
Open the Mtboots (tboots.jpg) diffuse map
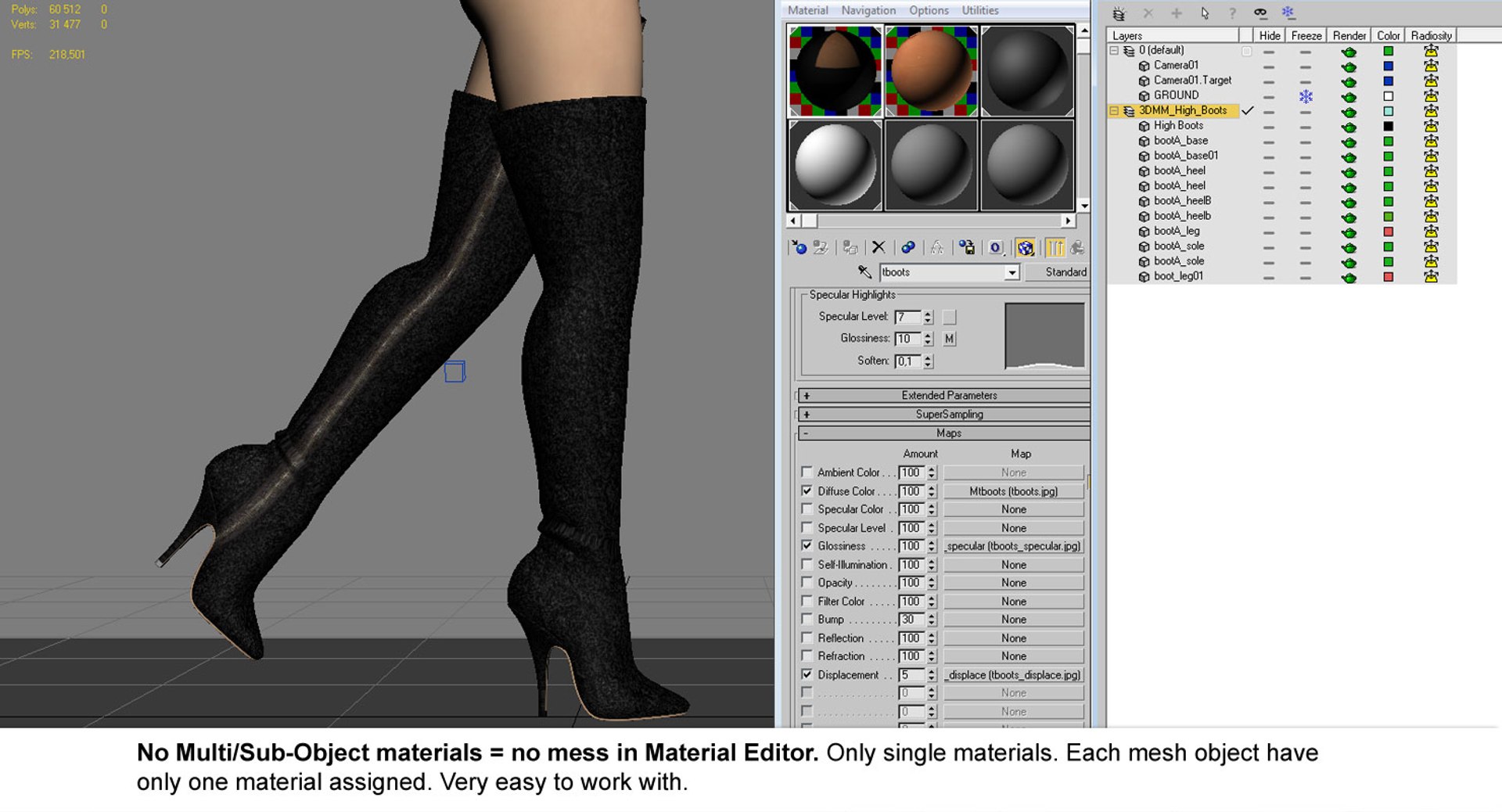tap(1013, 491)
